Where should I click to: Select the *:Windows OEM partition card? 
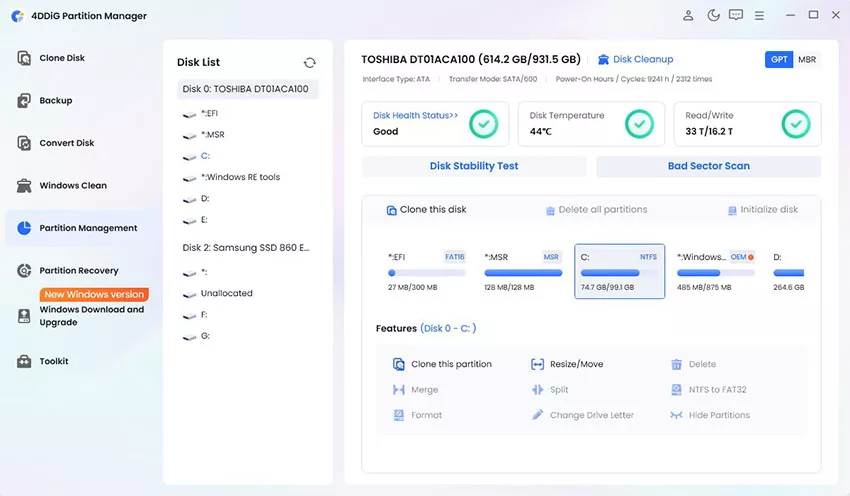tap(716, 271)
